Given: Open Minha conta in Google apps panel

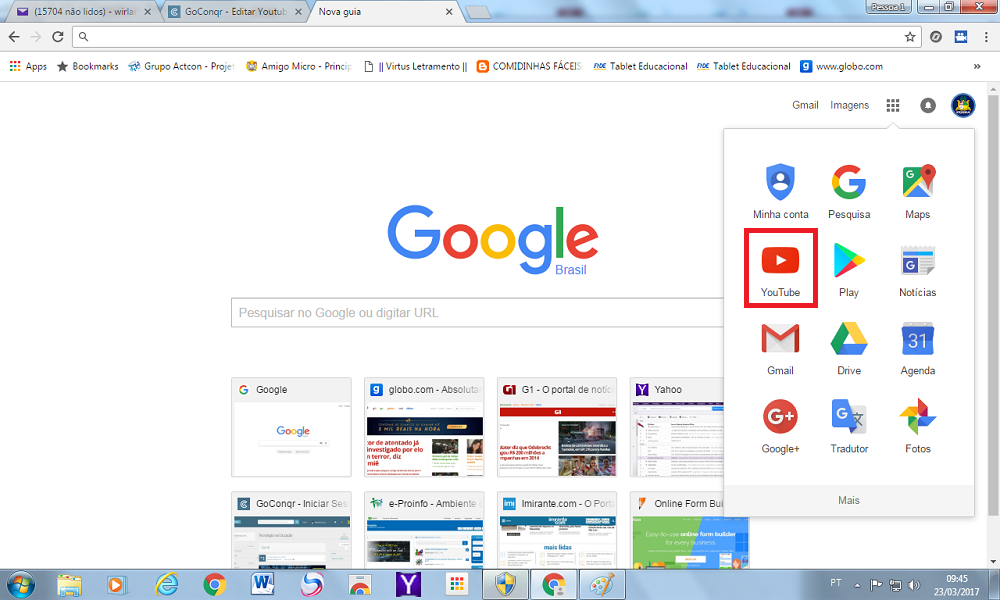Looking at the screenshot, I should pos(780,191).
